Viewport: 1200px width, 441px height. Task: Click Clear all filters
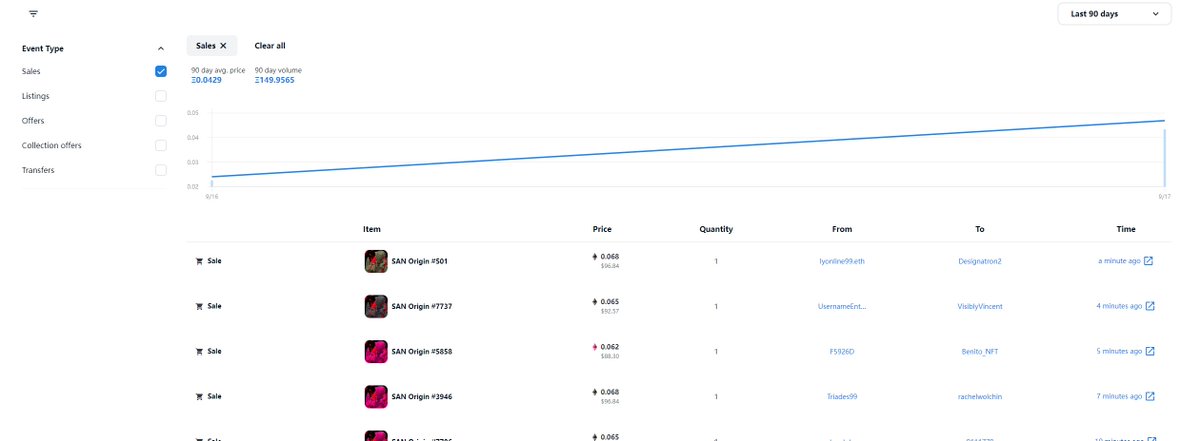pos(270,46)
